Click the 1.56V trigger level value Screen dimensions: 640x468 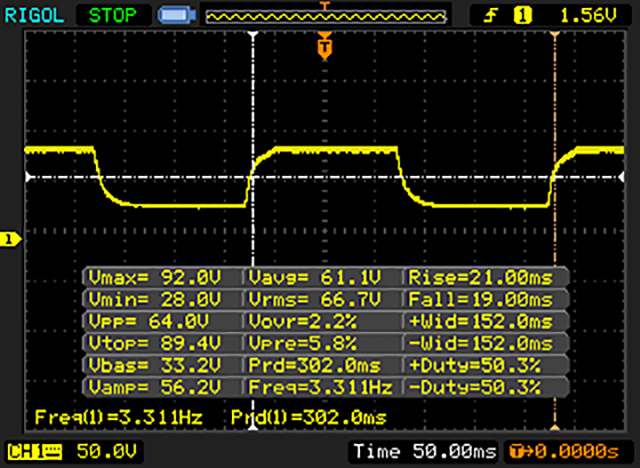[x=588, y=16]
